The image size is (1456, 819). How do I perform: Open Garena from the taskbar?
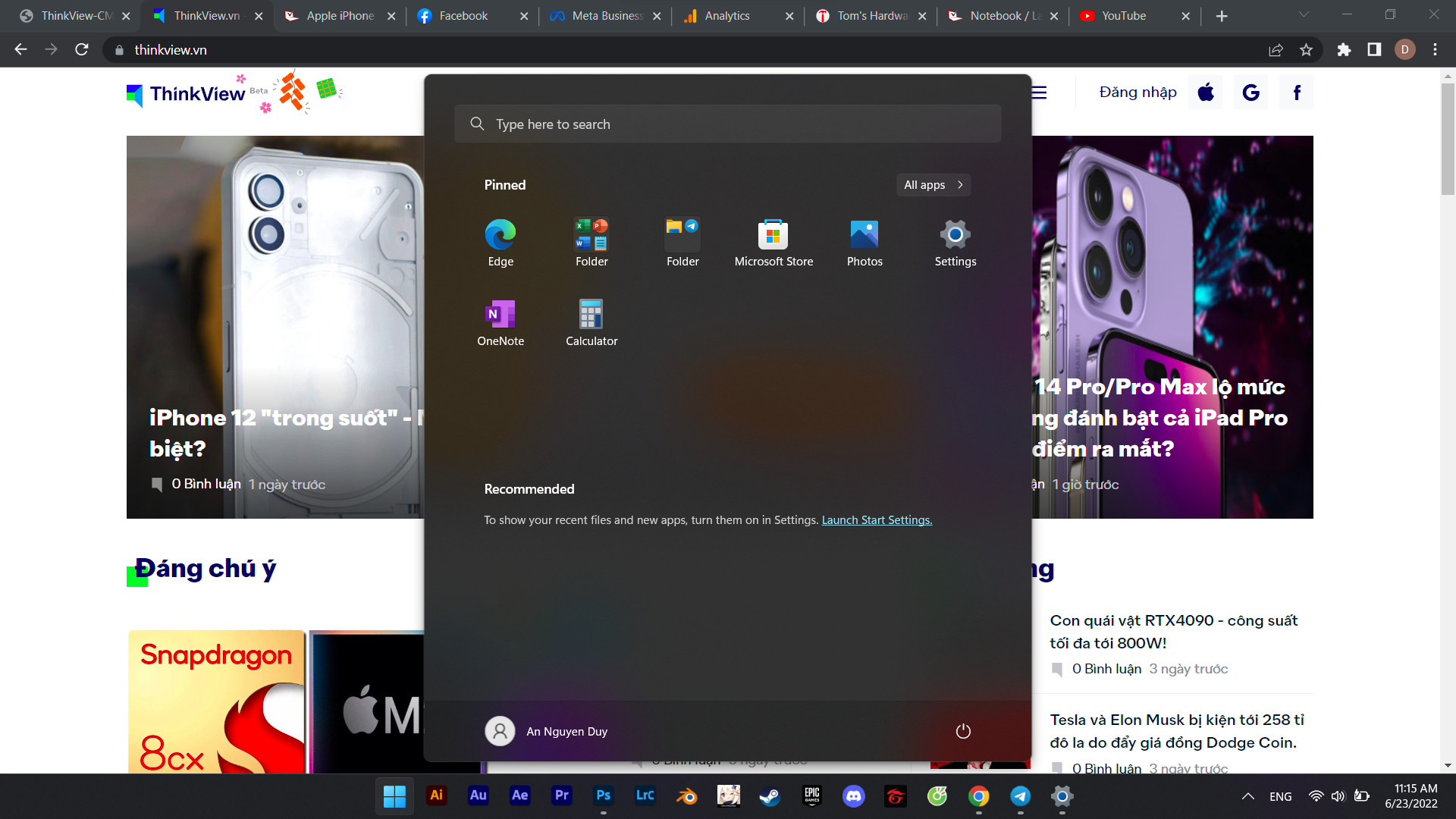895,796
